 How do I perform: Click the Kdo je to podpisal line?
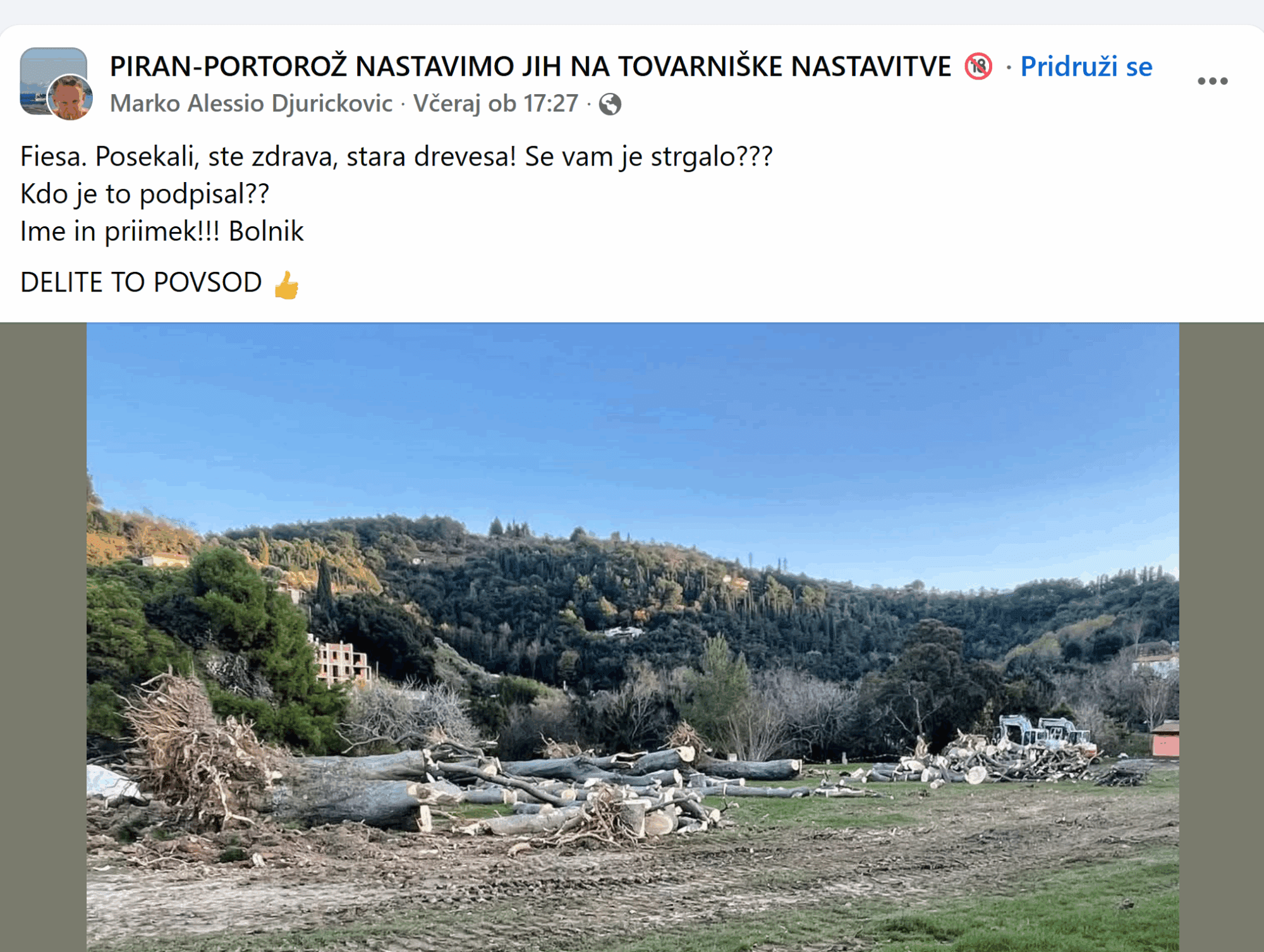[145, 194]
